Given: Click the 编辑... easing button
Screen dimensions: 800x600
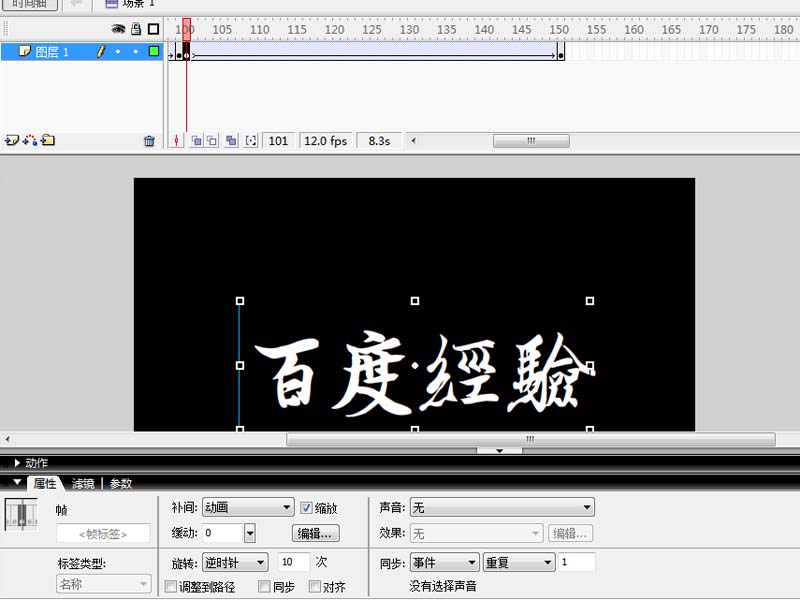Looking at the screenshot, I should (x=315, y=534).
